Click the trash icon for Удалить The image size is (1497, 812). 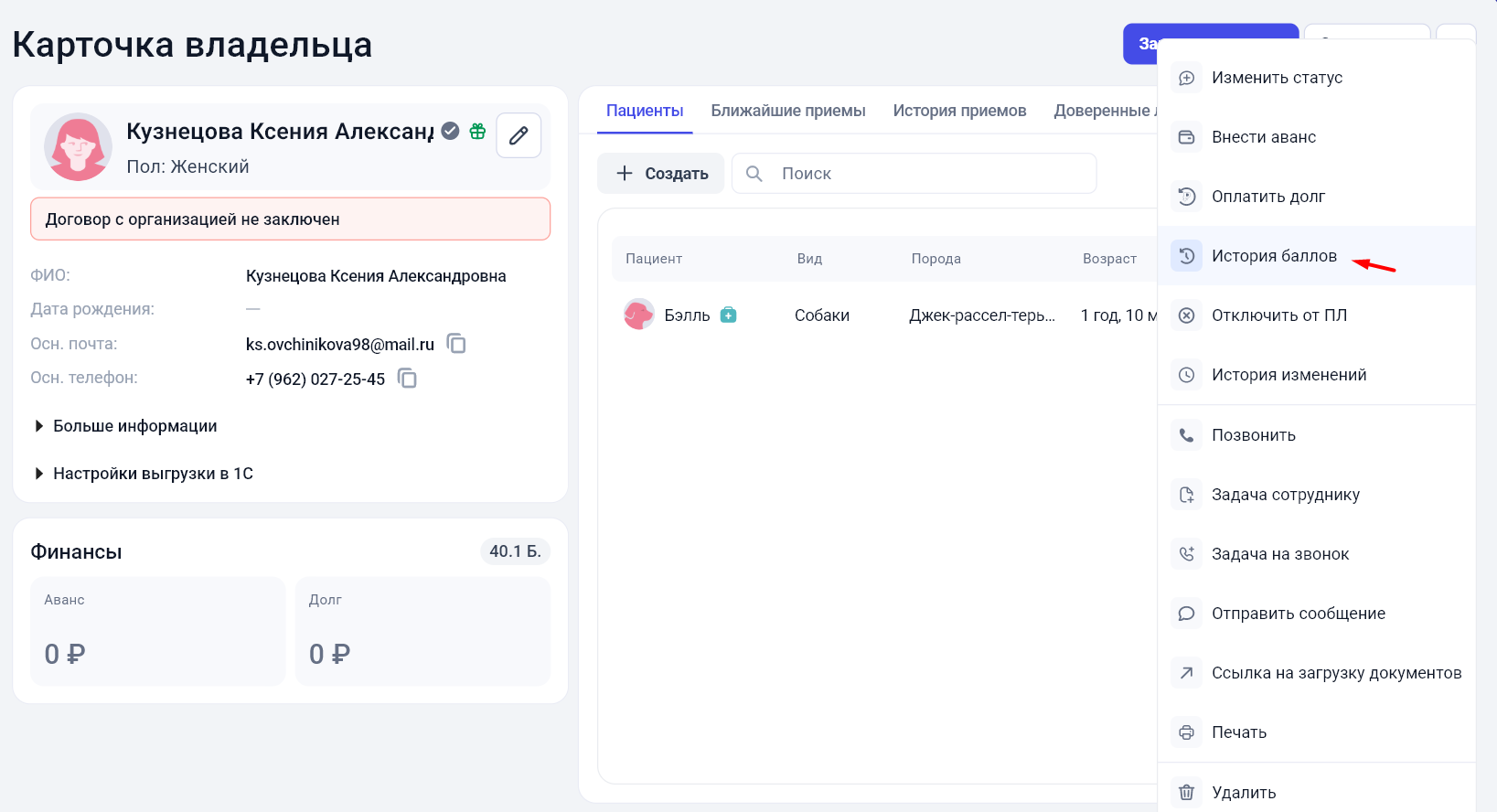1186,793
